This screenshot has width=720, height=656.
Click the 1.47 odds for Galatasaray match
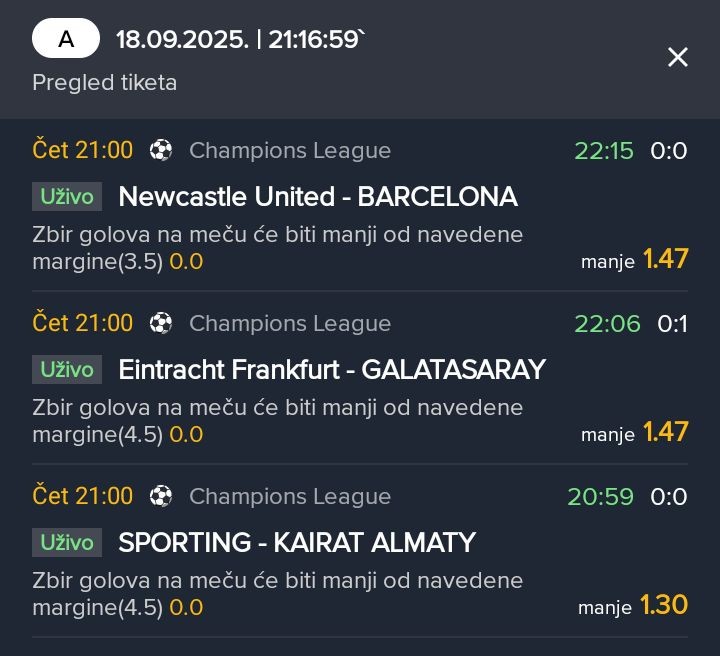pyautogui.click(x=665, y=432)
